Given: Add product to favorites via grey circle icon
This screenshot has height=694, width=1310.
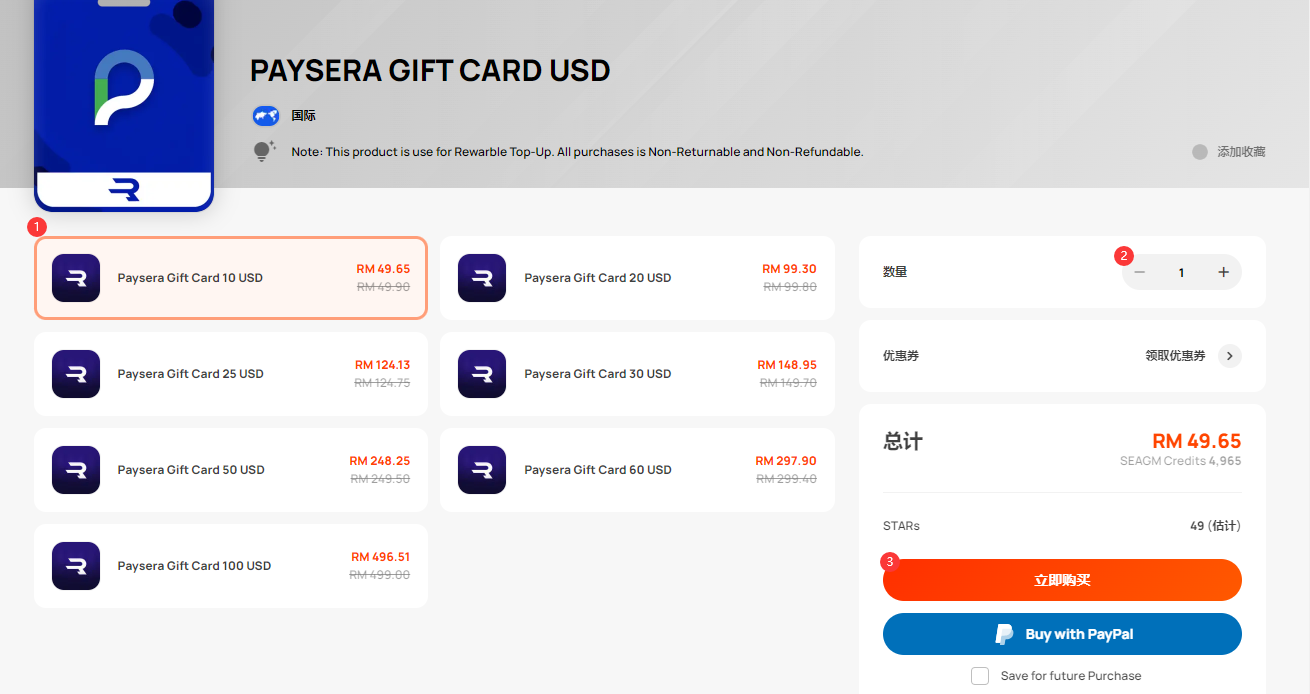Looking at the screenshot, I should tap(1200, 152).
